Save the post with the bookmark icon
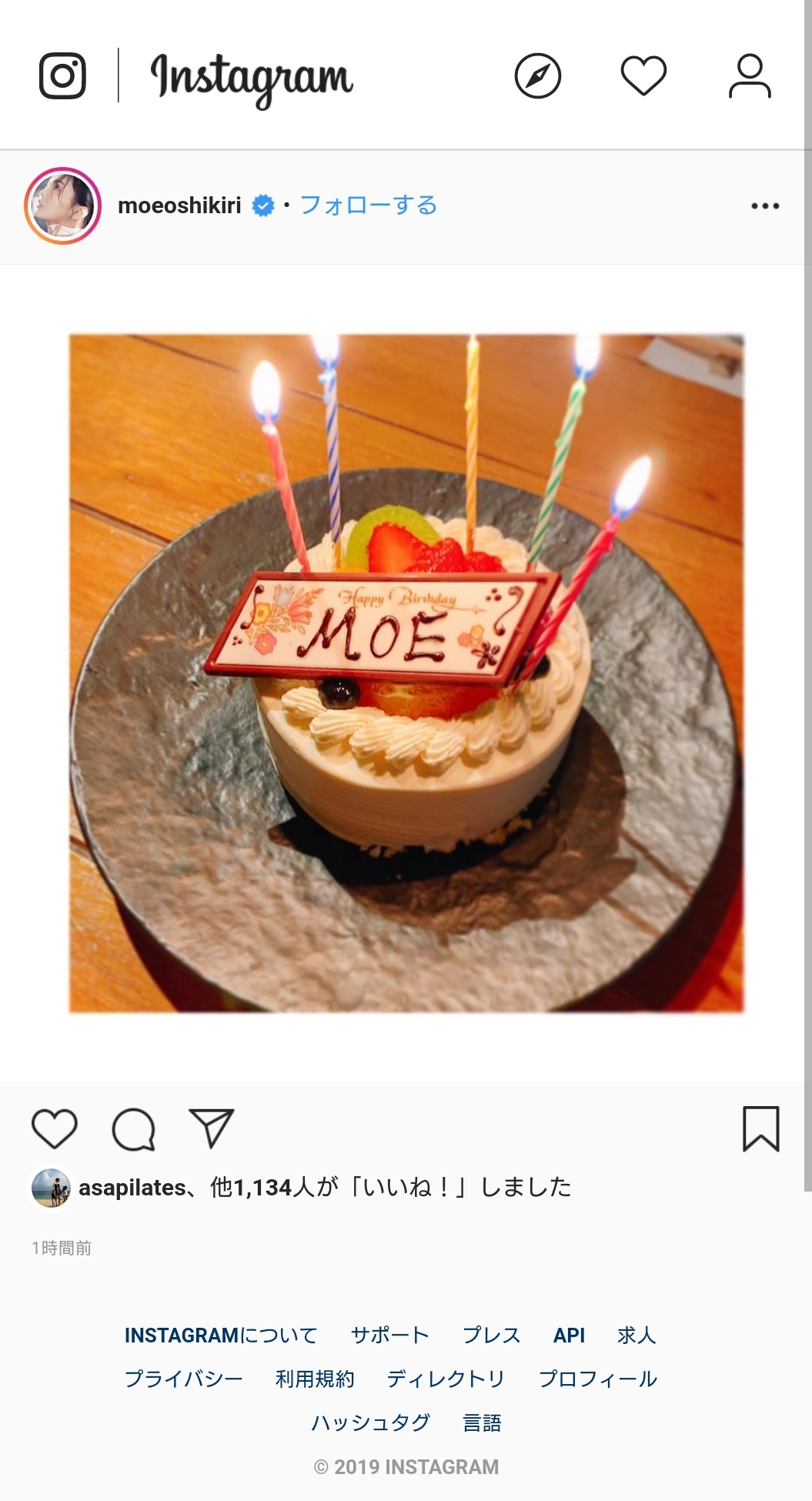This screenshot has height=1501, width=812. pos(761,1128)
